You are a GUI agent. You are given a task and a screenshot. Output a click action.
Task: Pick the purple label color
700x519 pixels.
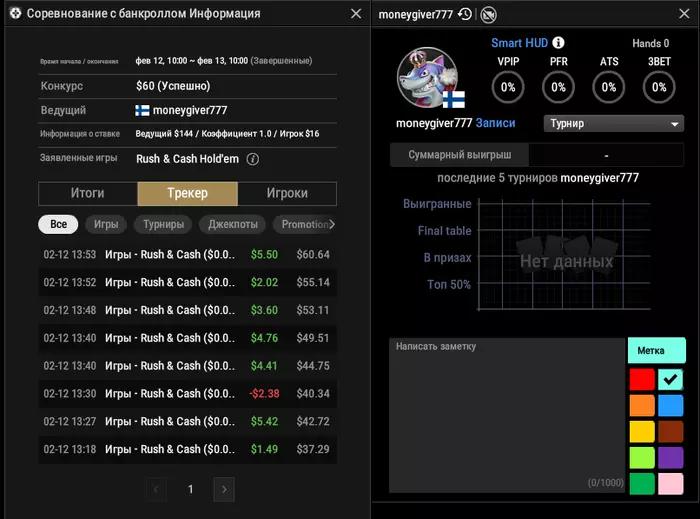pos(670,458)
